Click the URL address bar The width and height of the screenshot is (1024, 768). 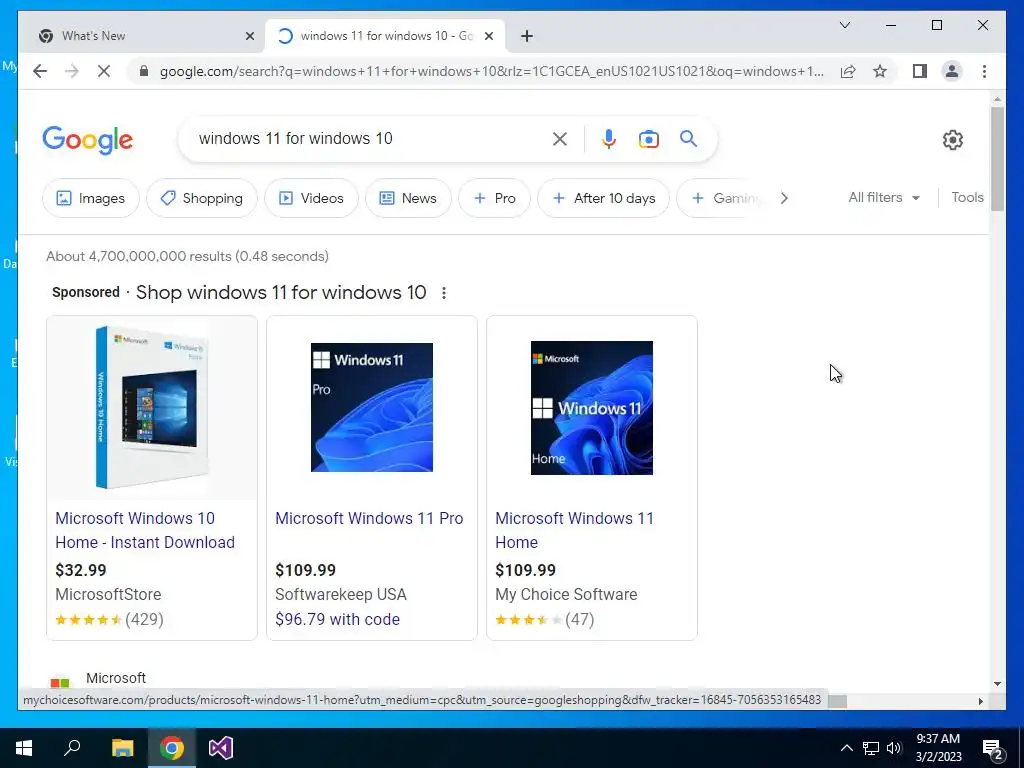[492, 71]
